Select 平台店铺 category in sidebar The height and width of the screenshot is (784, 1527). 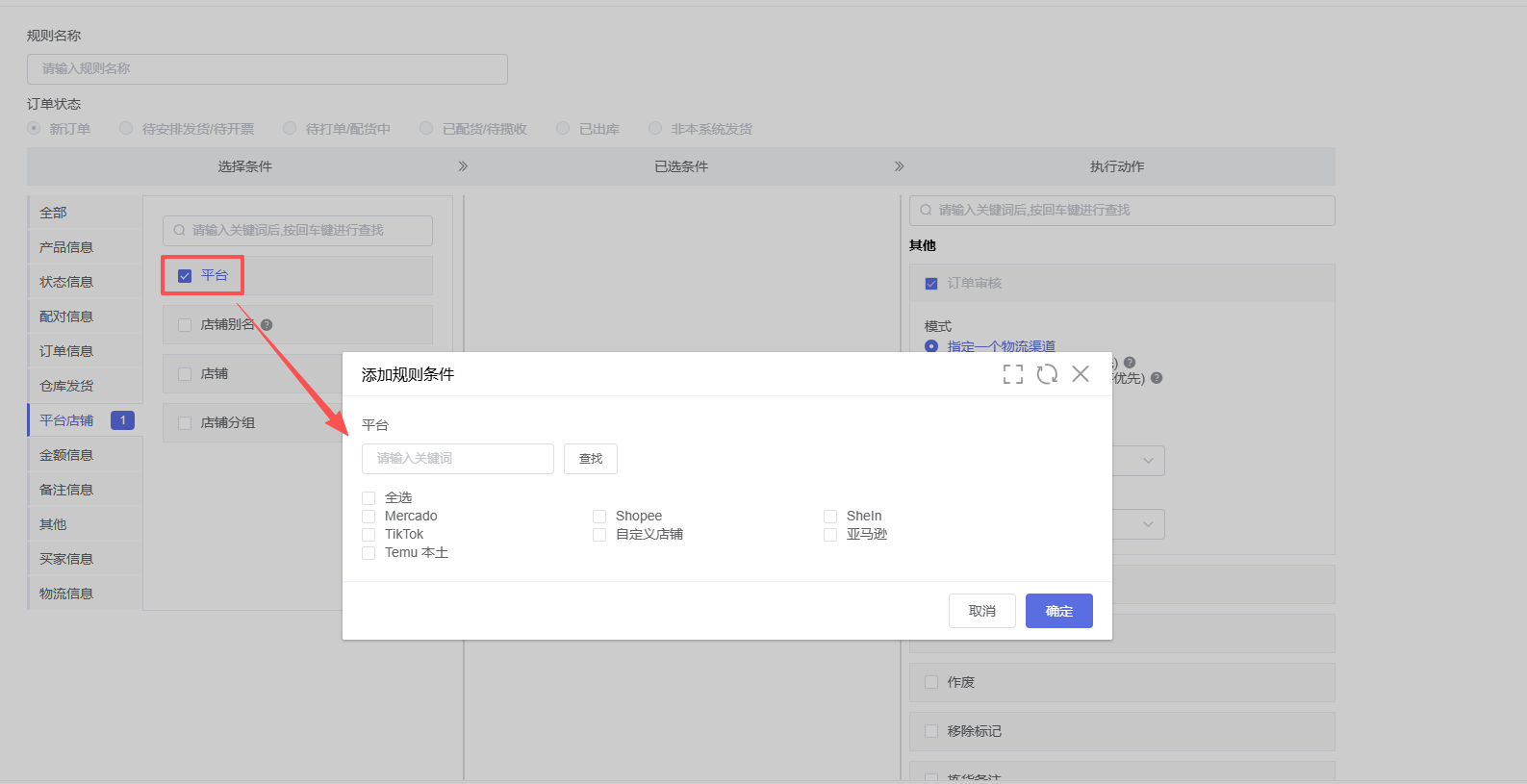(x=66, y=420)
